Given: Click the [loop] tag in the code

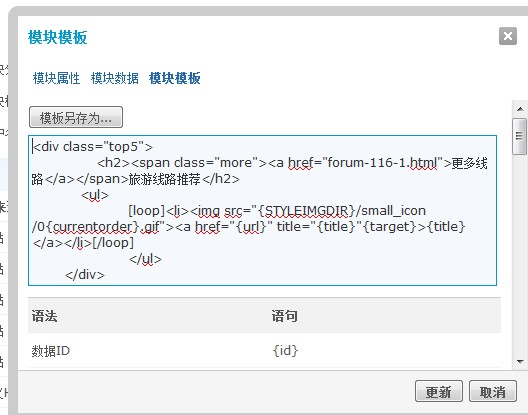Looking at the screenshot, I should pyautogui.click(x=146, y=211).
